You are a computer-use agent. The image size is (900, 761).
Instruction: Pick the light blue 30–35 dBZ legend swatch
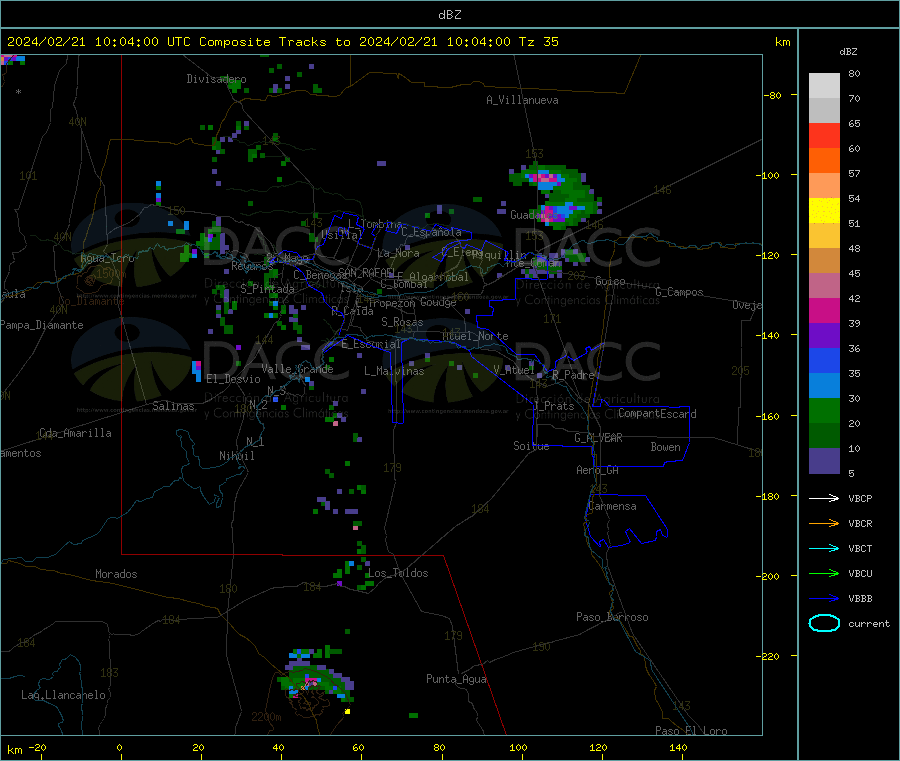824,386
